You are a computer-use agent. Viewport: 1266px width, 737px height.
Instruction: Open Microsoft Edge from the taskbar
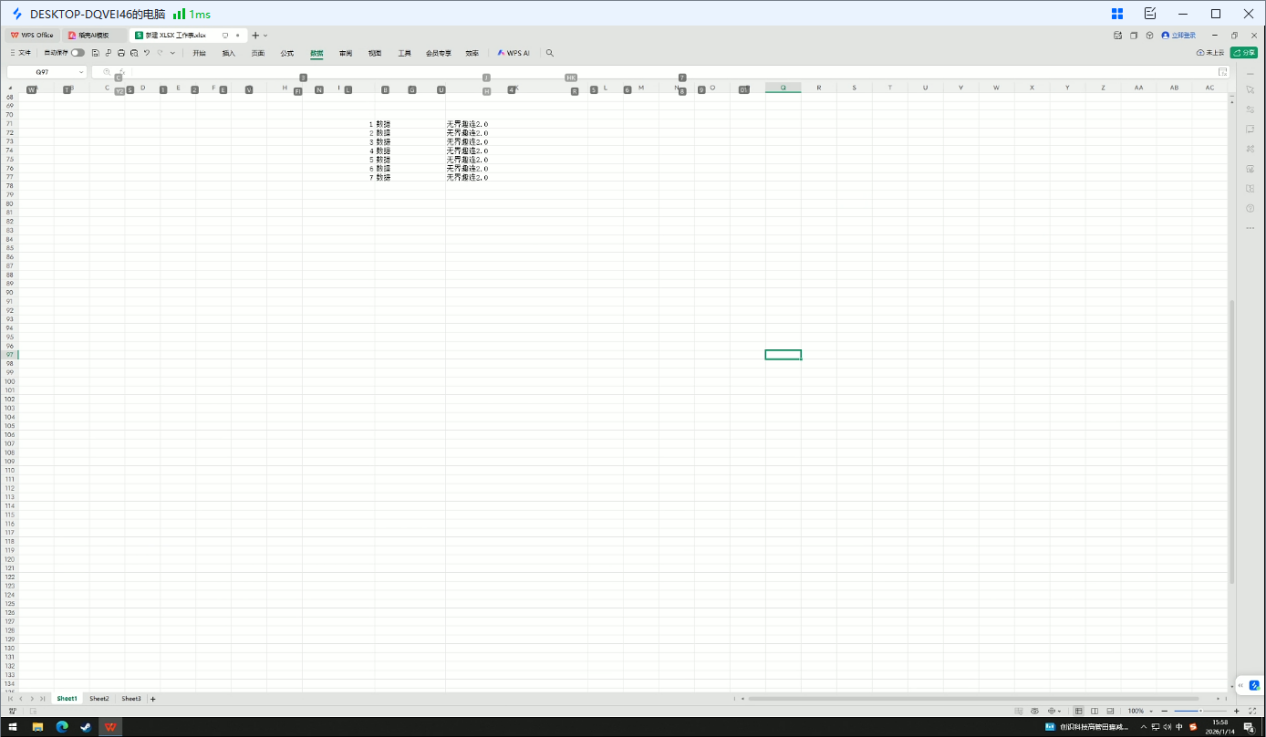point(61,727)
